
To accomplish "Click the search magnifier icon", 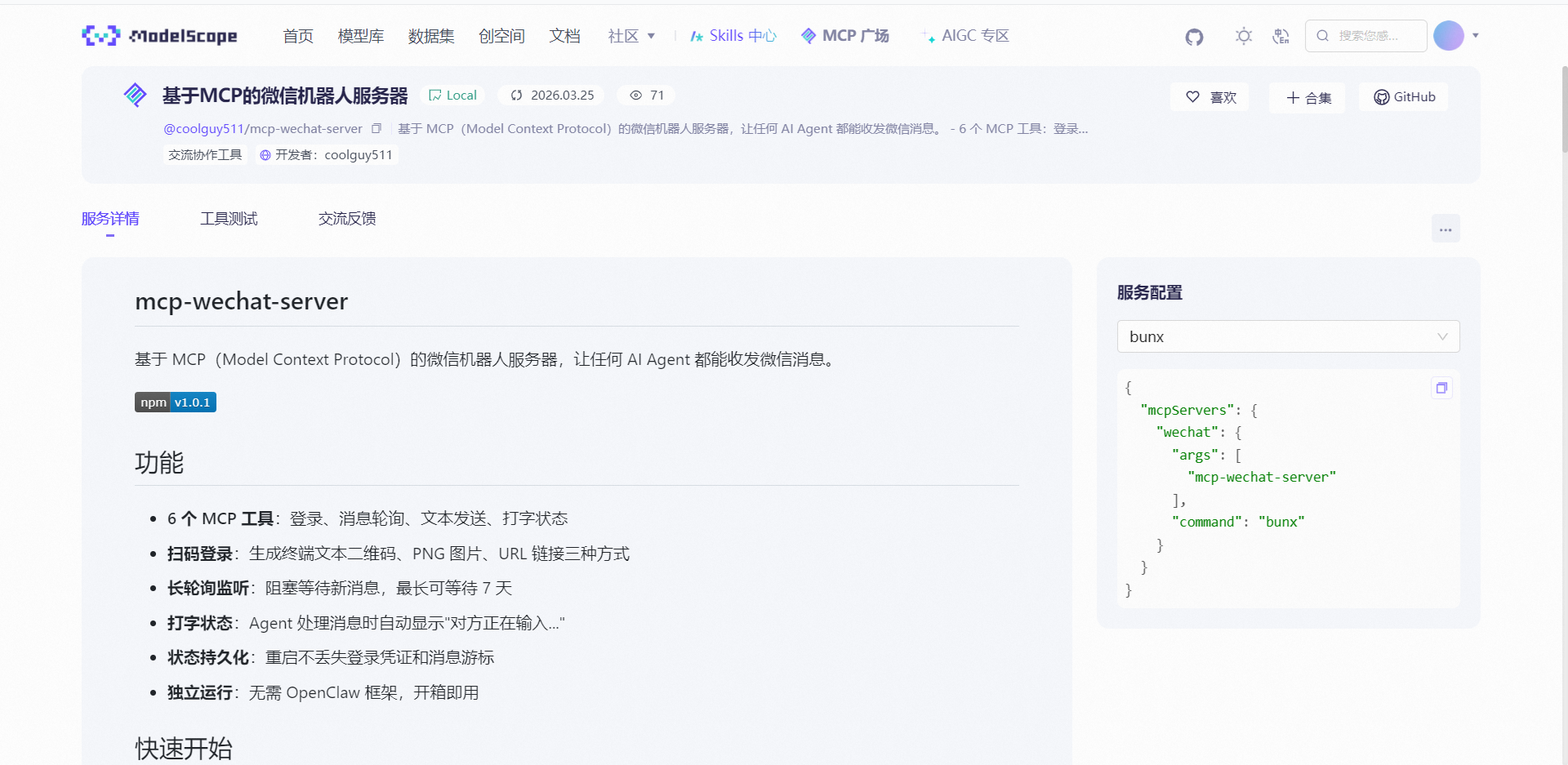I will pyautogui.click(x=1322, y=36).
